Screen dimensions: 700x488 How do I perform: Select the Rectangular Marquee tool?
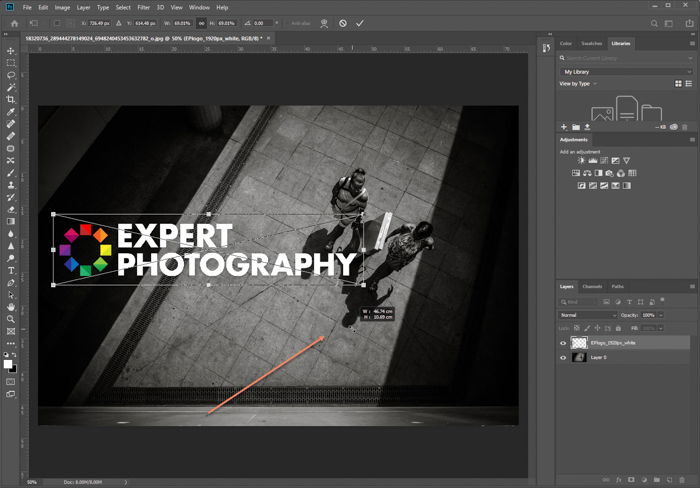(x=11, y=63)
